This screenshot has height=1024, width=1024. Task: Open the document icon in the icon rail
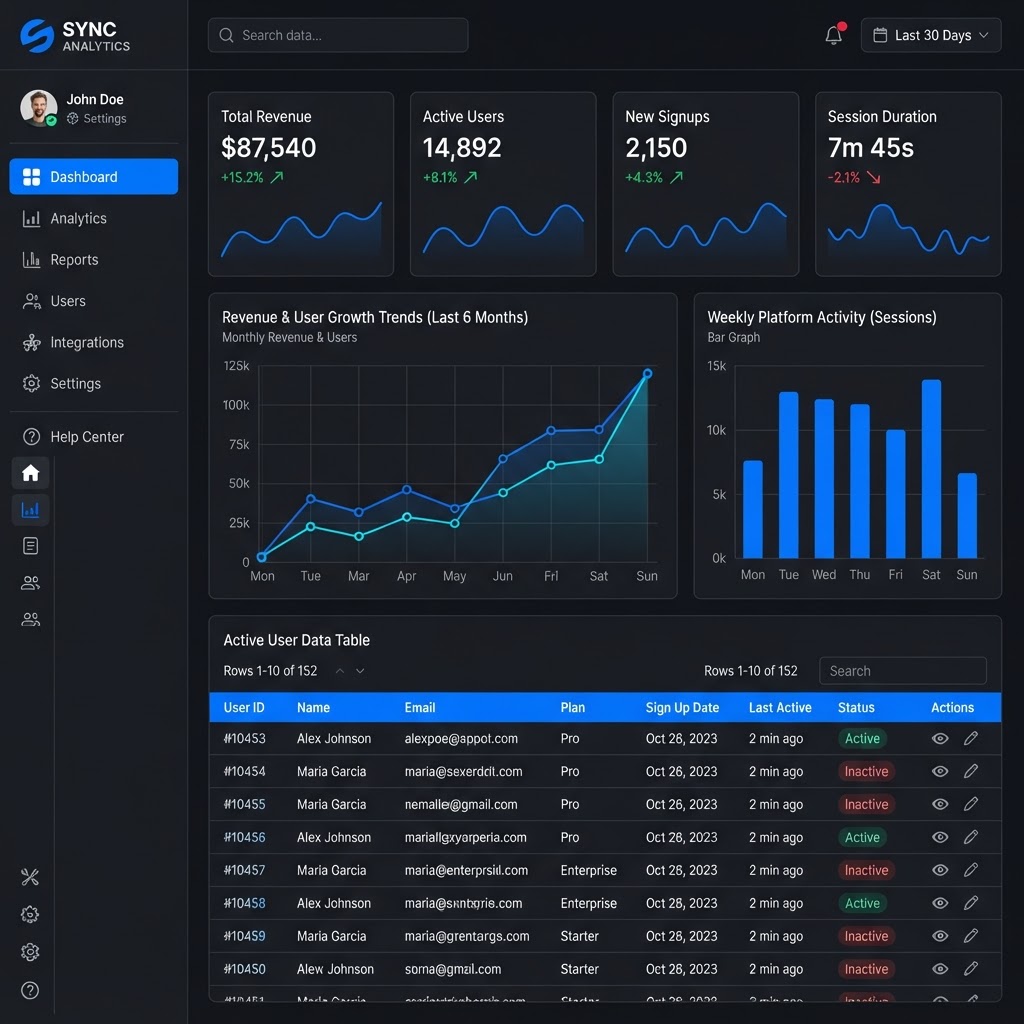pos(31,546)
